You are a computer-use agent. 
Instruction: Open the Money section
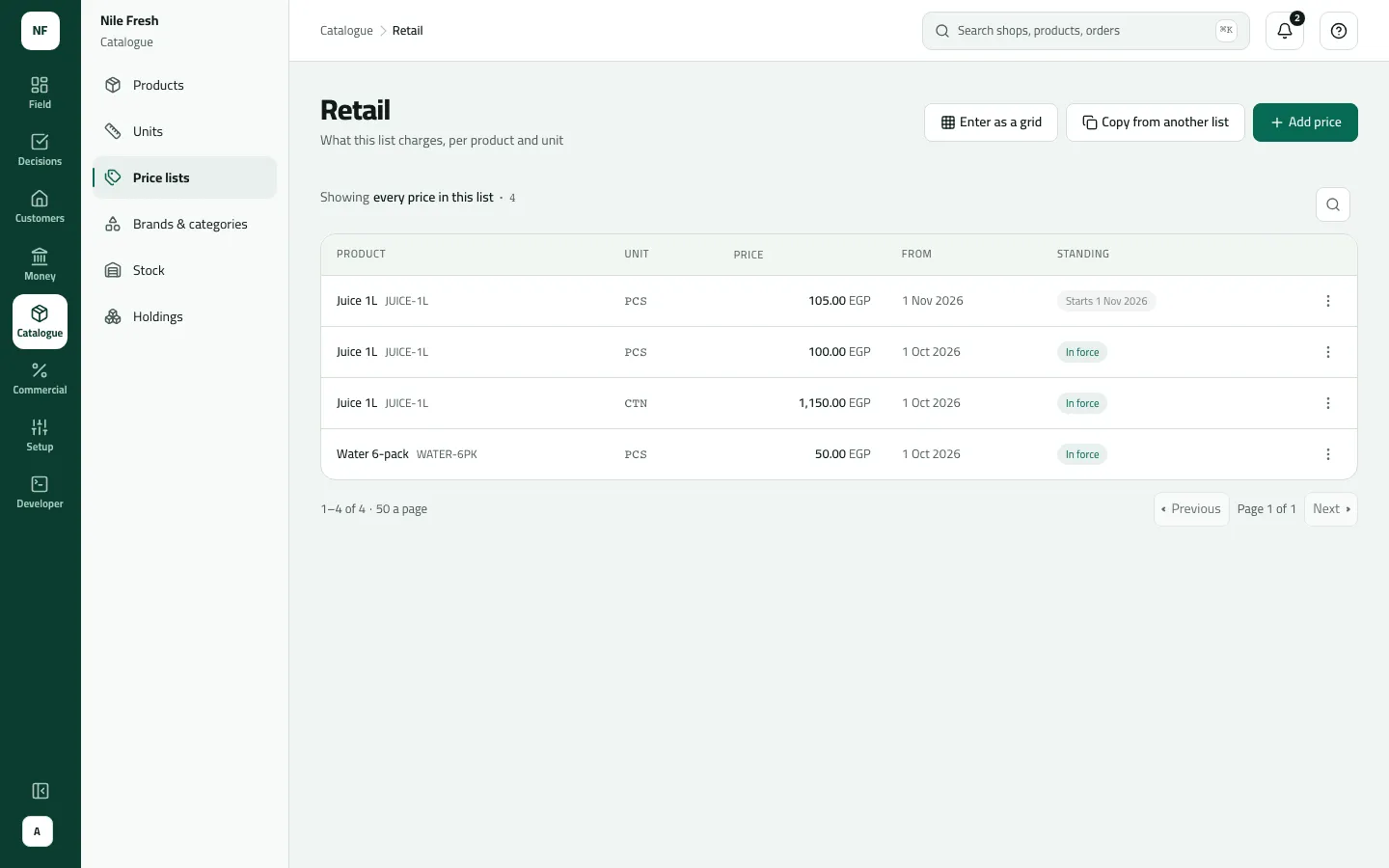[40, 263]
